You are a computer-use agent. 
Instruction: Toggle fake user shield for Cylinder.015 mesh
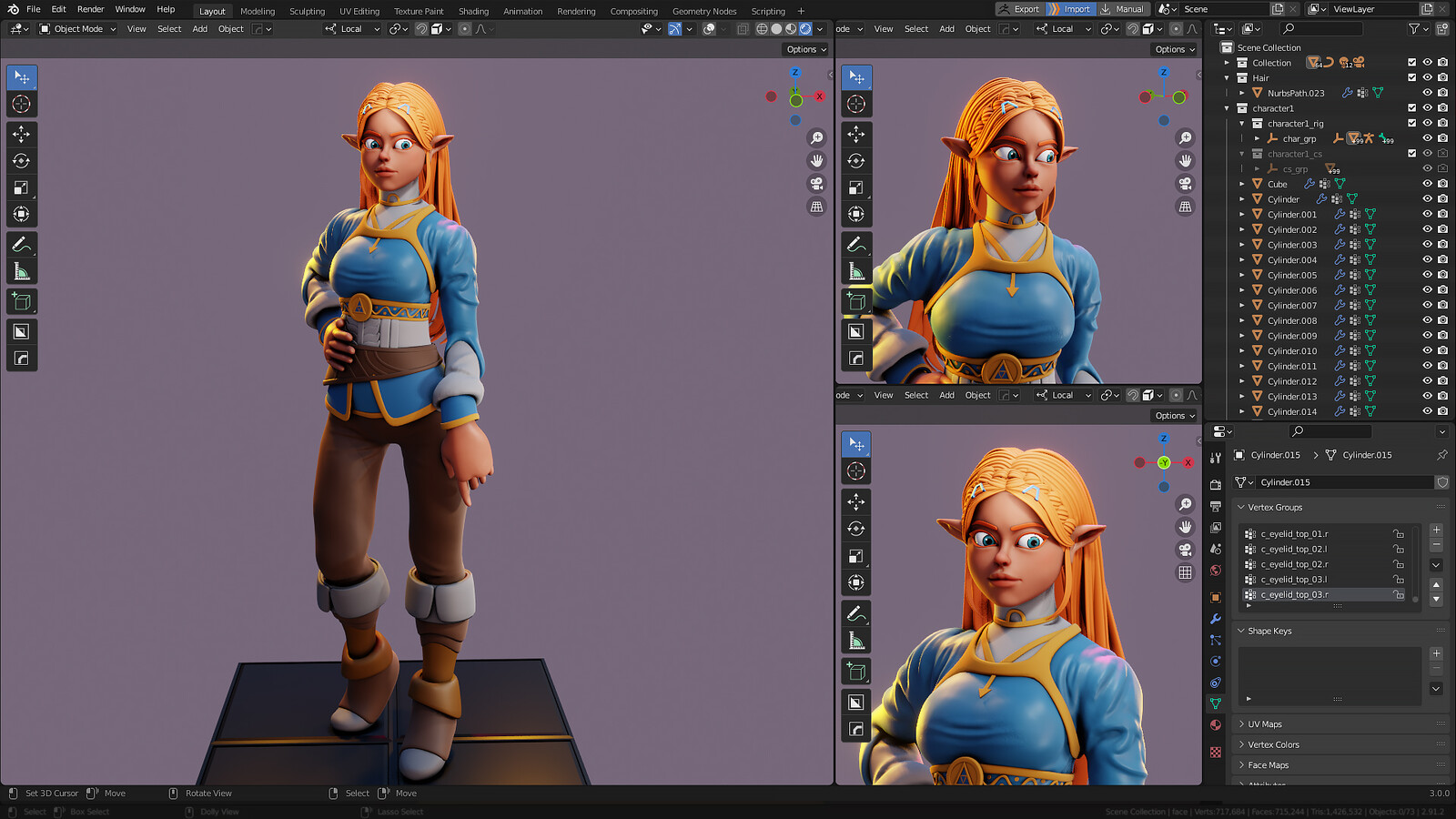[1441, 482]
